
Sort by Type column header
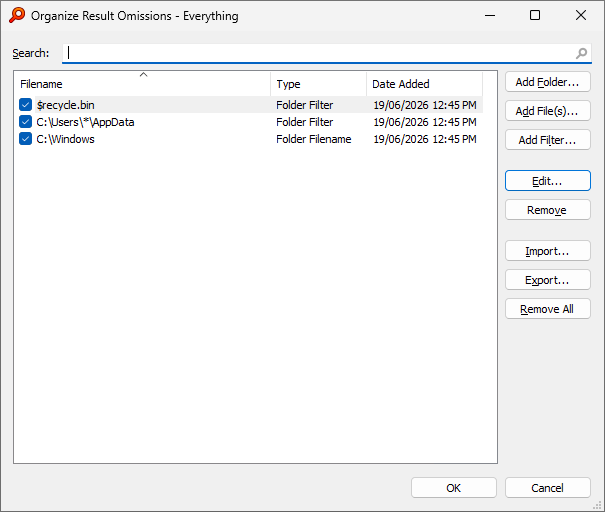pyautogui.click(x=319, y=84)
